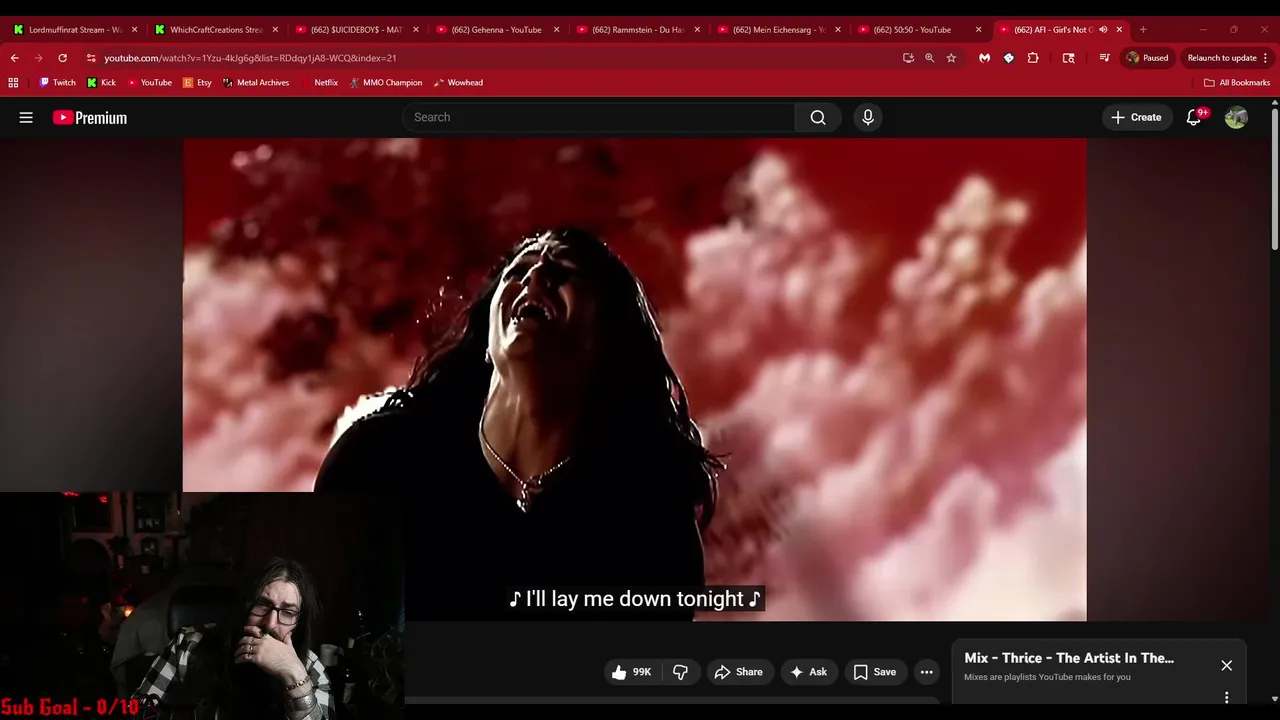Mute the AFI tab via speaker icon
The width and height of the screenshot is (1280, 720).
click(1103, 30)
